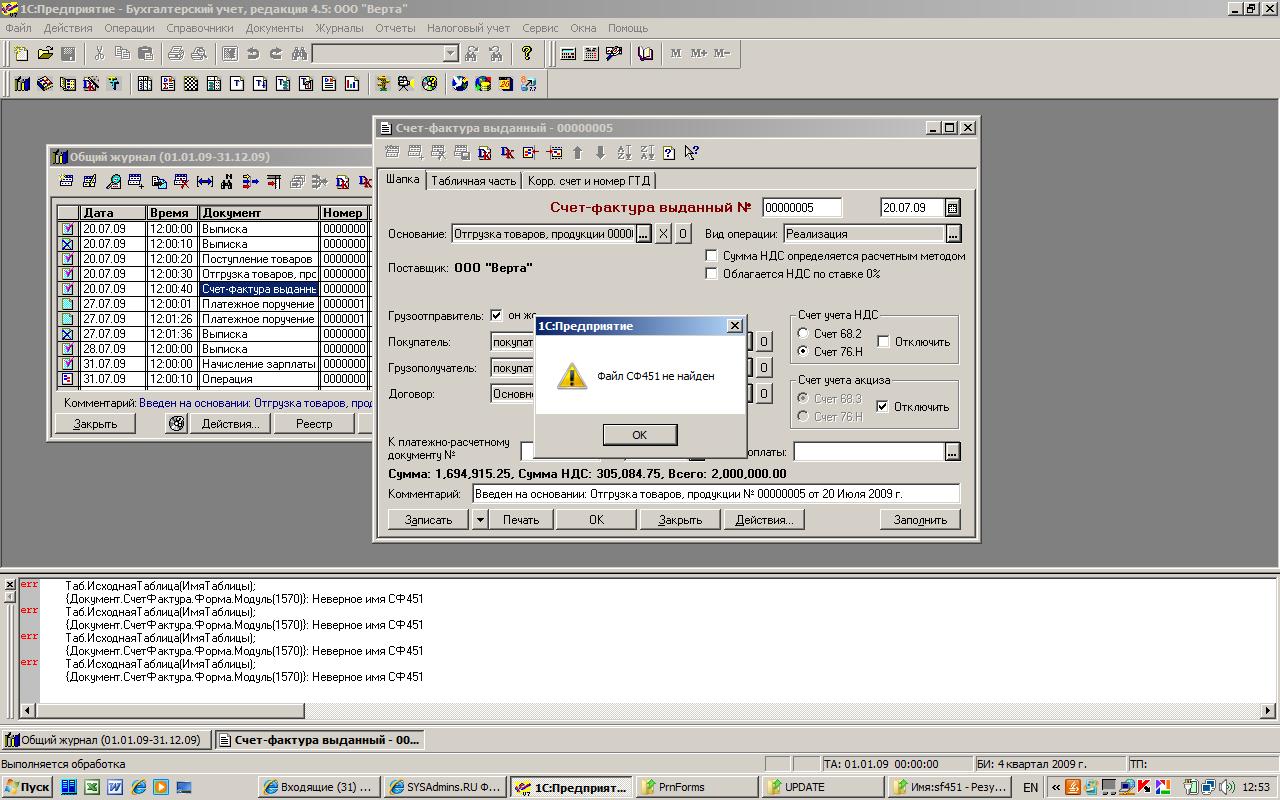This screenshot has height=800, width=1280.
Task: Click the question mark description icon in invoice toolbar
Action: coord(669,153)
